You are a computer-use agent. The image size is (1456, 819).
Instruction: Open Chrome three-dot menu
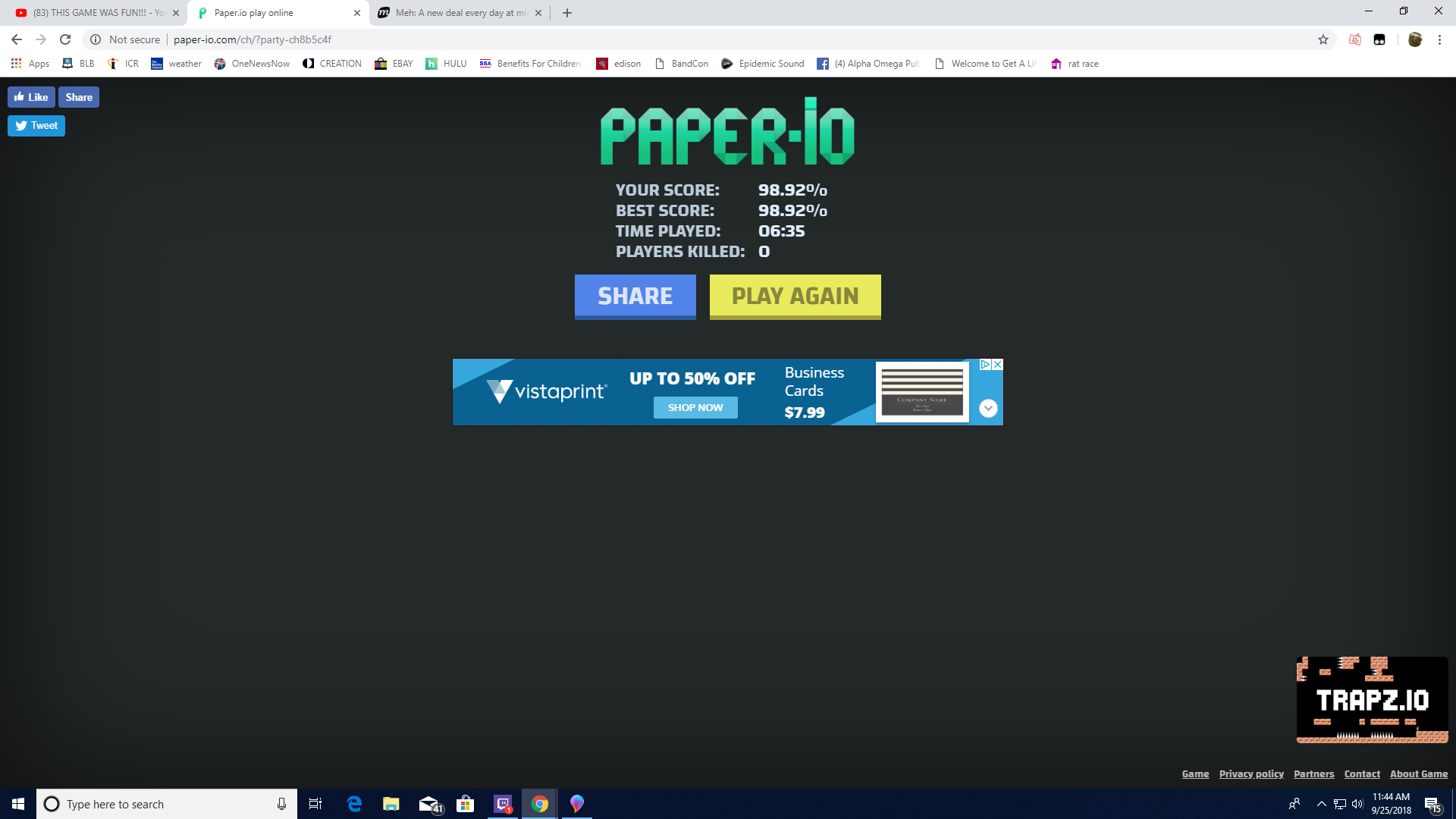[x=1439, y=39]
